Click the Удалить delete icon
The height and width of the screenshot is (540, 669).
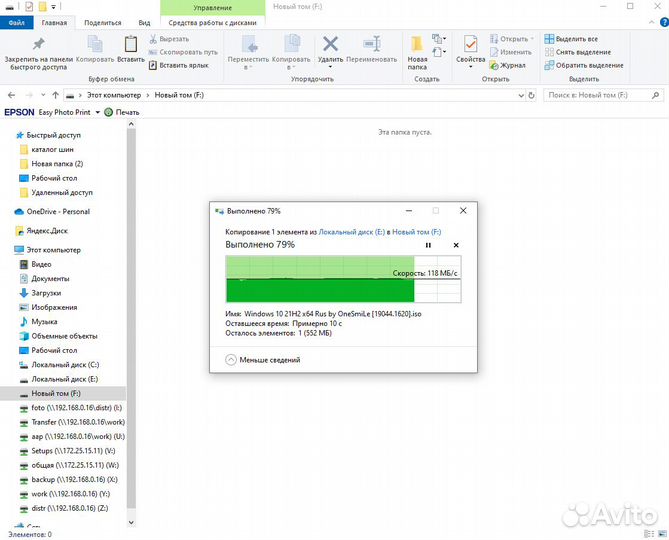(330, 48)
